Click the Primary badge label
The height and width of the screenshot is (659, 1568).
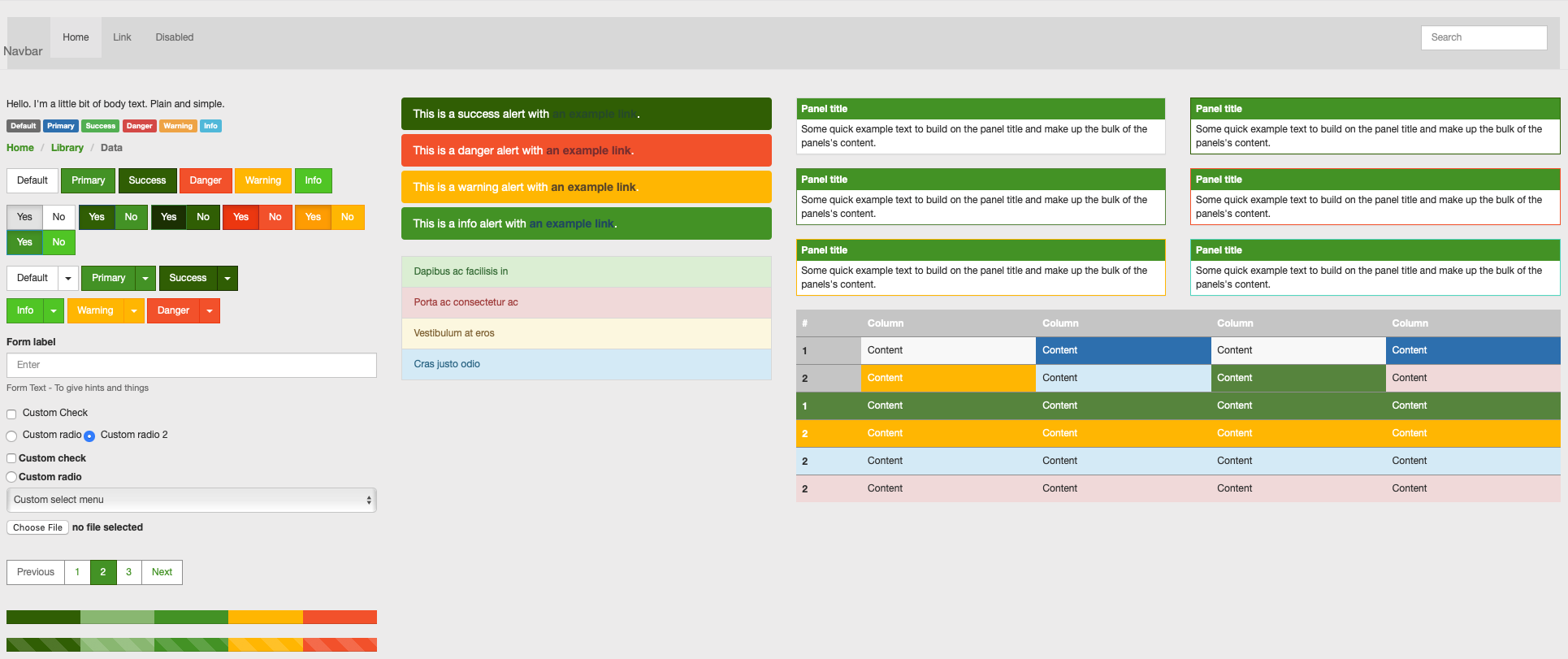(x=60, y=126)
